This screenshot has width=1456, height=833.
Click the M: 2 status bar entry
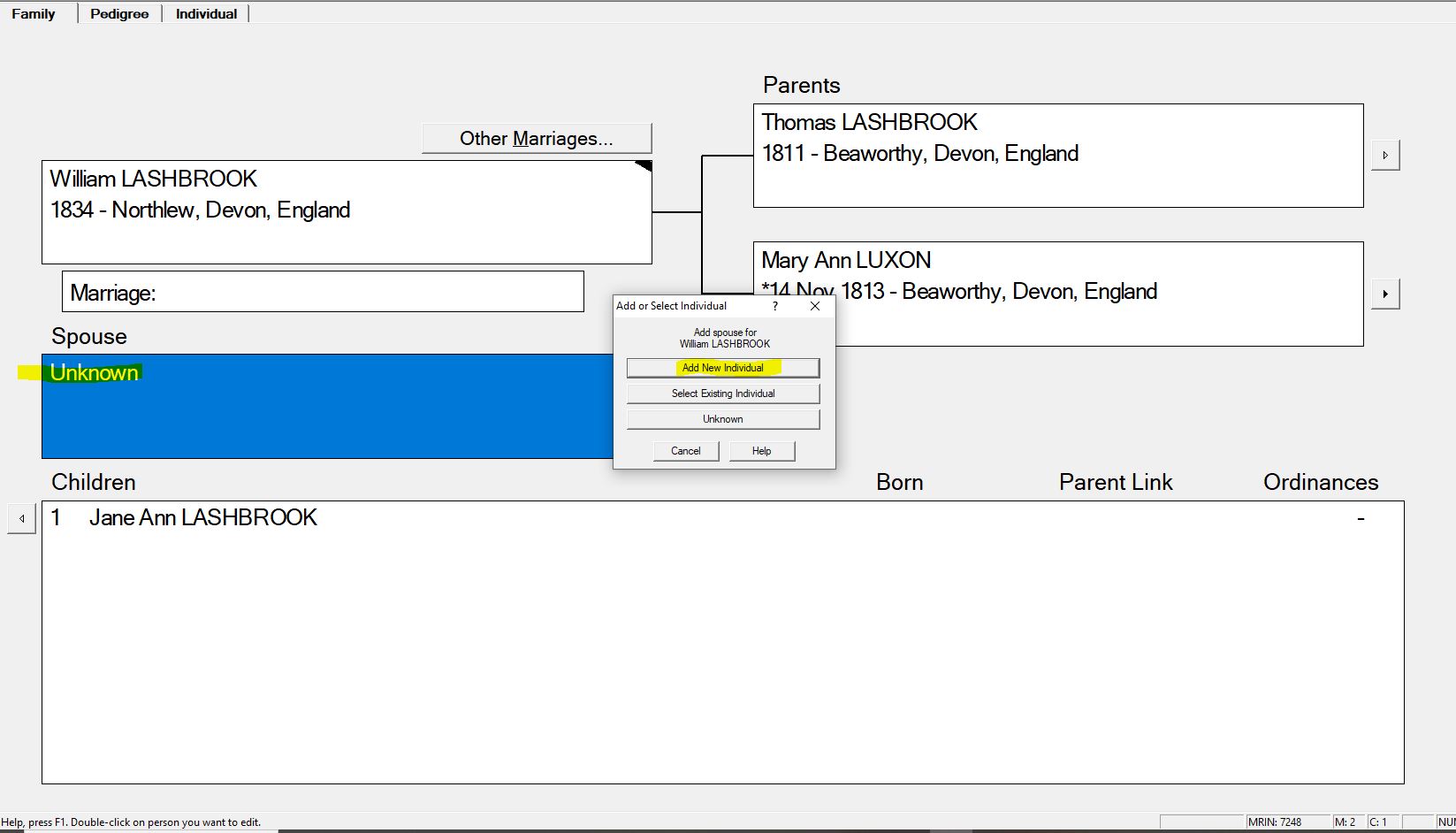(1347, 822)
